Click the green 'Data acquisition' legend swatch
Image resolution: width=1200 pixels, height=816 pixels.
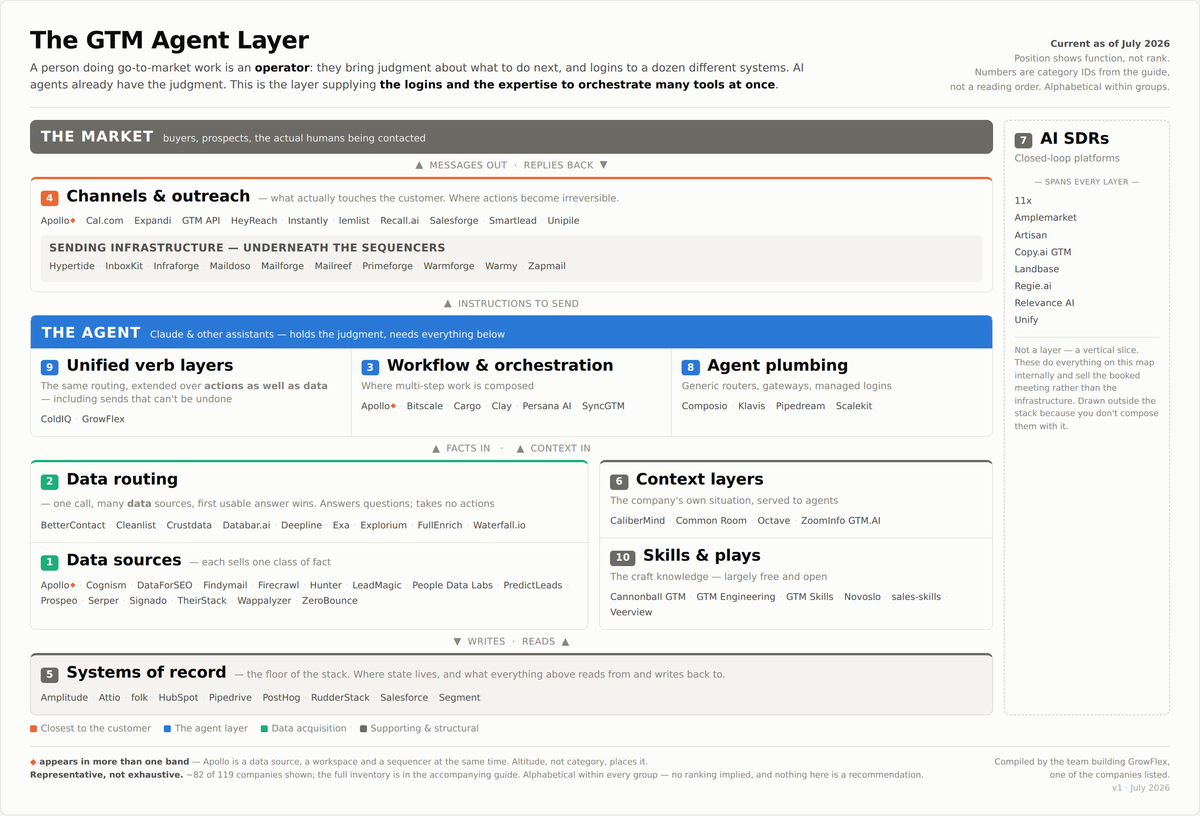[x=263, y=729]
